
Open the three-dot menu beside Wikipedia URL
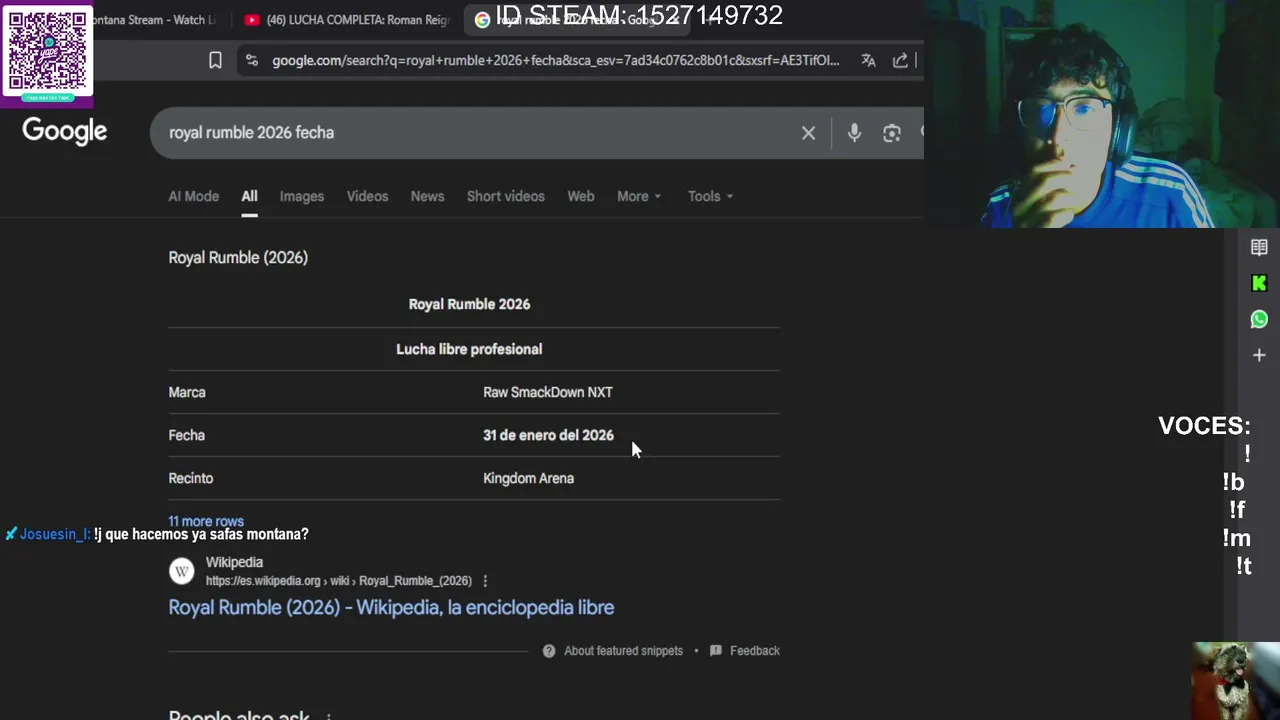[485, 581]
